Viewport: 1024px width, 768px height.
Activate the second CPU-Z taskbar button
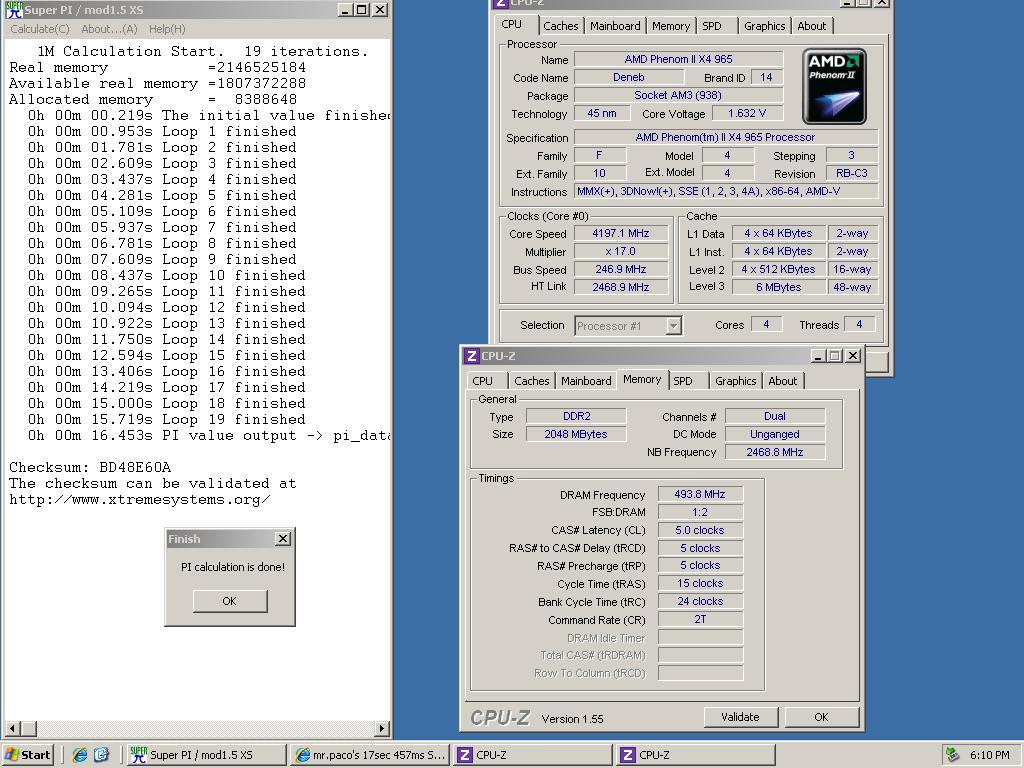696,755
